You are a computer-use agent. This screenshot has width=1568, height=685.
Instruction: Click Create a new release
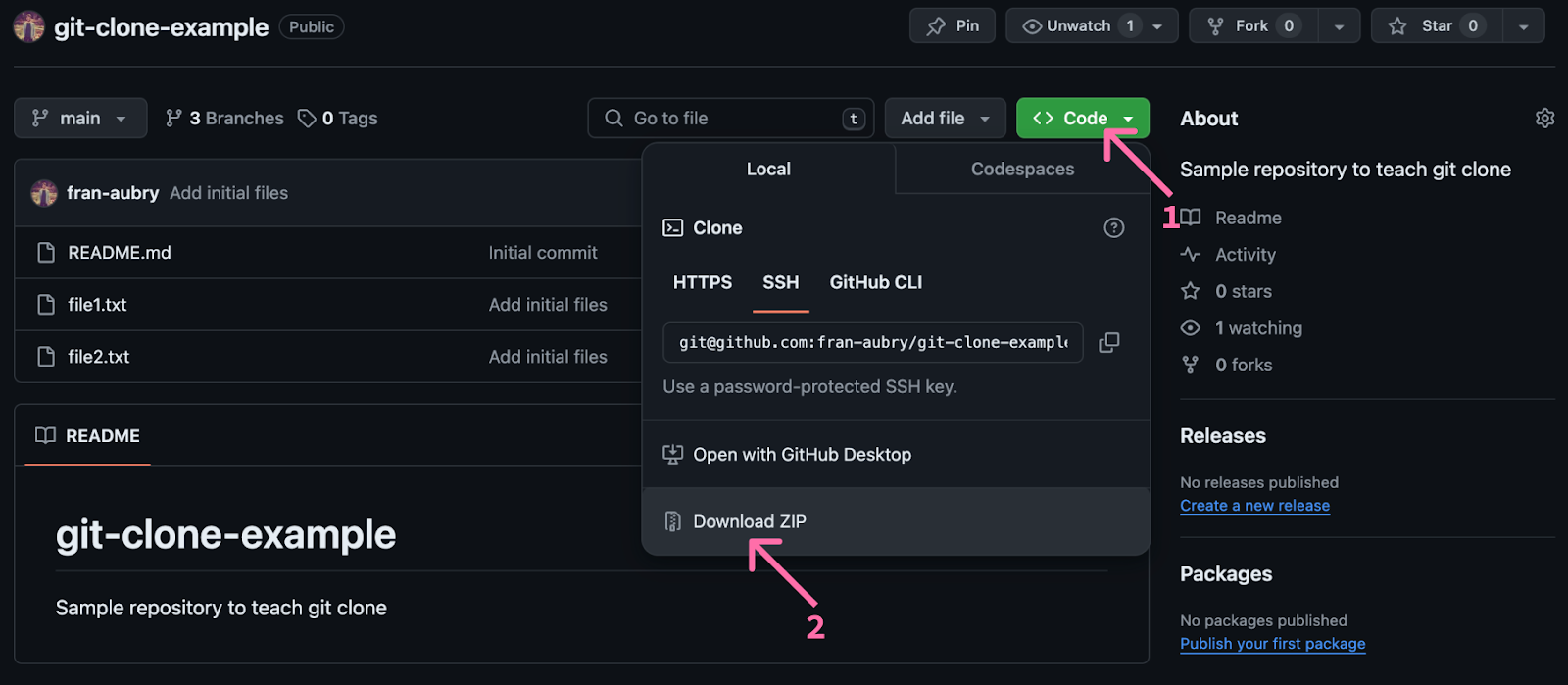1254,506
